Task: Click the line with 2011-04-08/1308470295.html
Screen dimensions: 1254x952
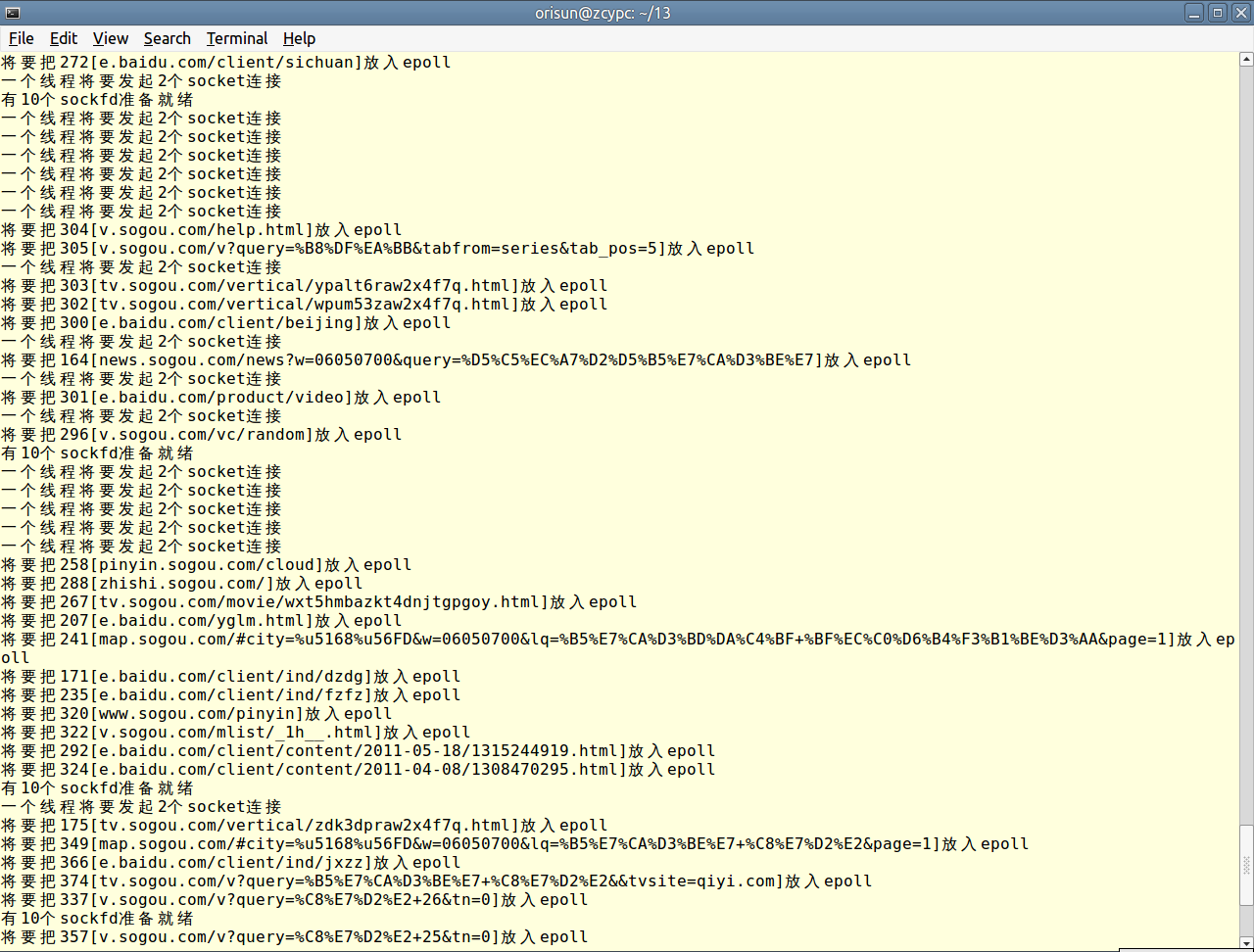Action: (359, 769)
